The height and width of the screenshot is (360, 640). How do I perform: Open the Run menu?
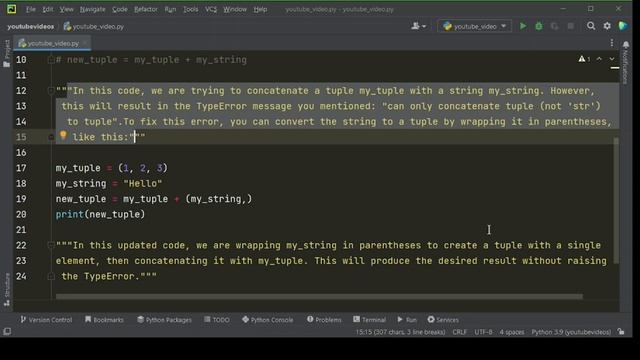point(170,9)
